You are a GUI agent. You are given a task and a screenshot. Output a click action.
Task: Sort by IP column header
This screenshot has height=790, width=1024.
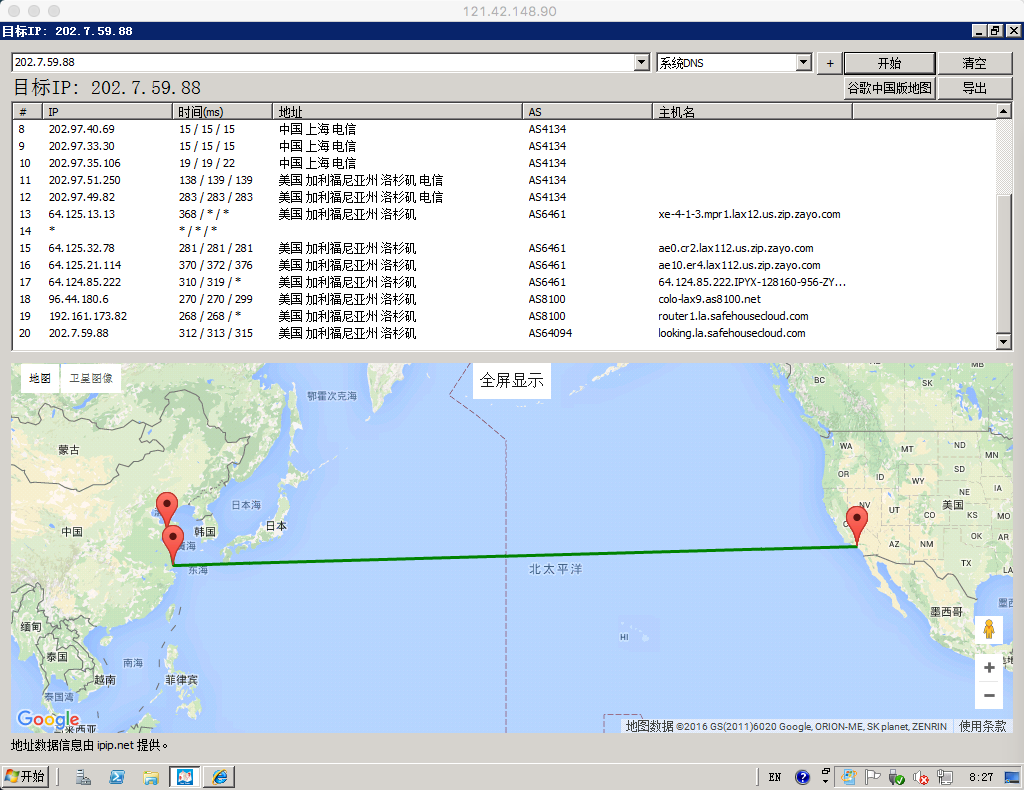click(x=108, y=112)
